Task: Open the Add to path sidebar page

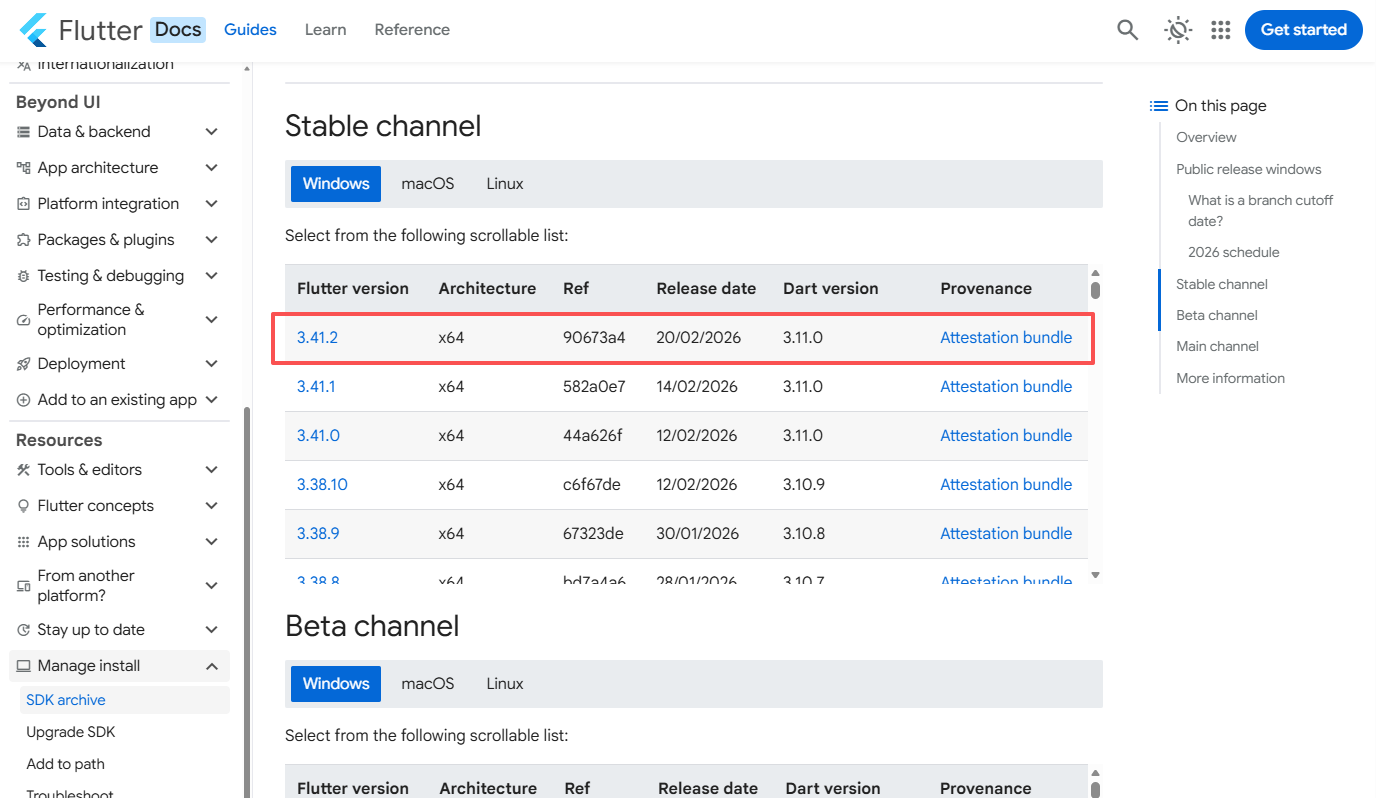Action: pos(65,764)
